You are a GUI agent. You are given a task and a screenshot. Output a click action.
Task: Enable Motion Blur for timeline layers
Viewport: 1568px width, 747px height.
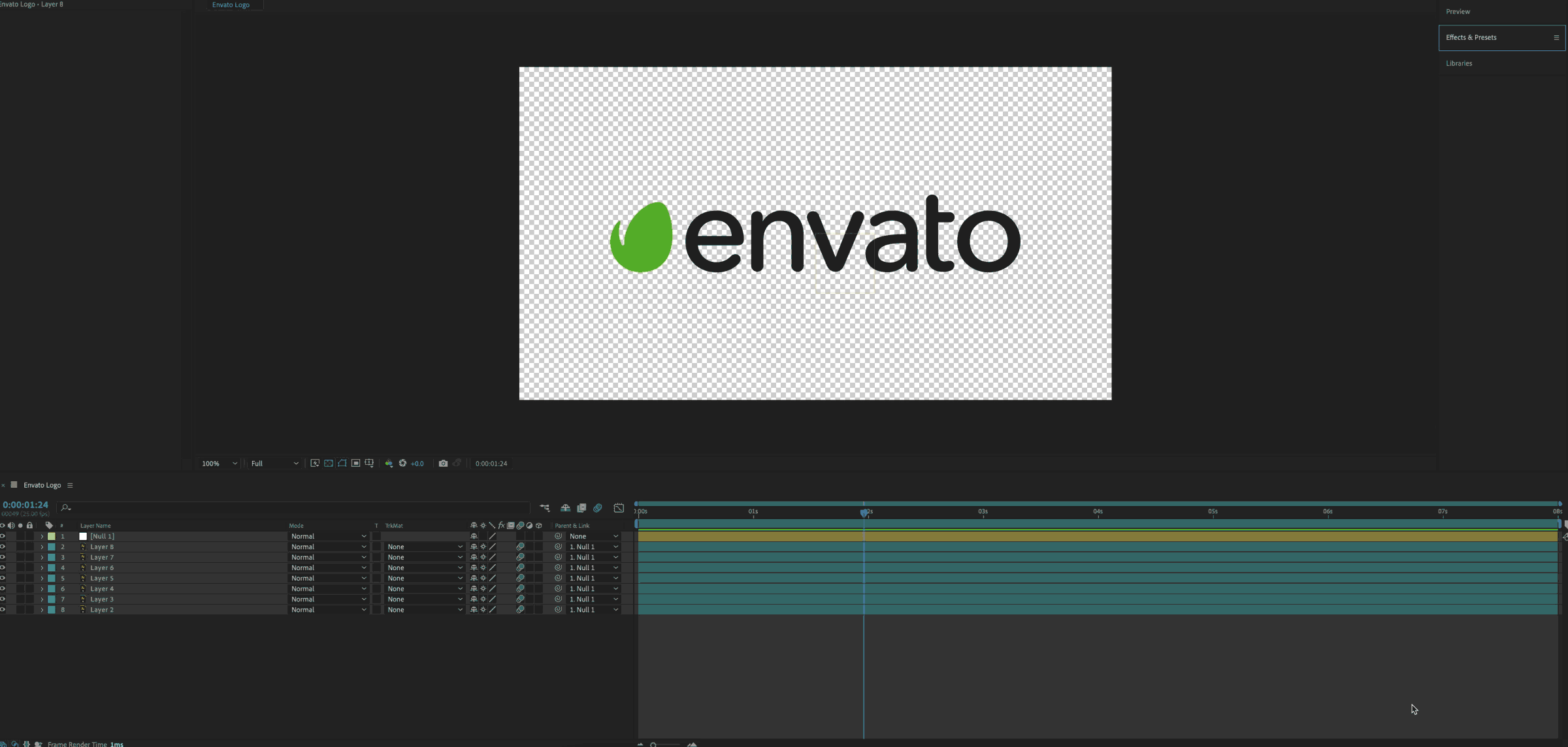[x=598, y=508]
